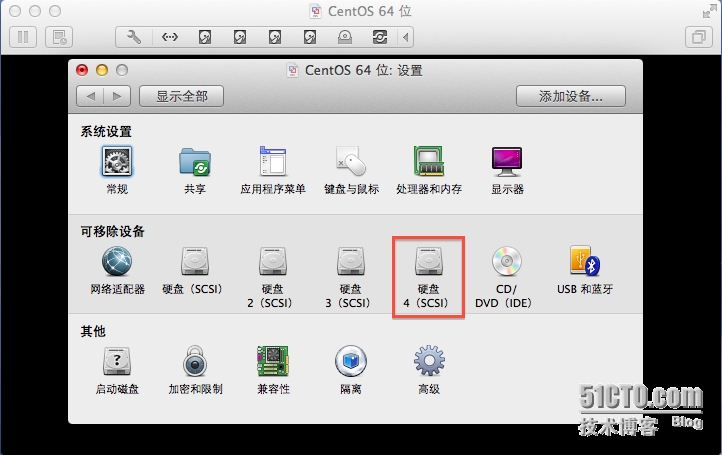
Task: Click the 显示全部 button
Action: [181, 96]
